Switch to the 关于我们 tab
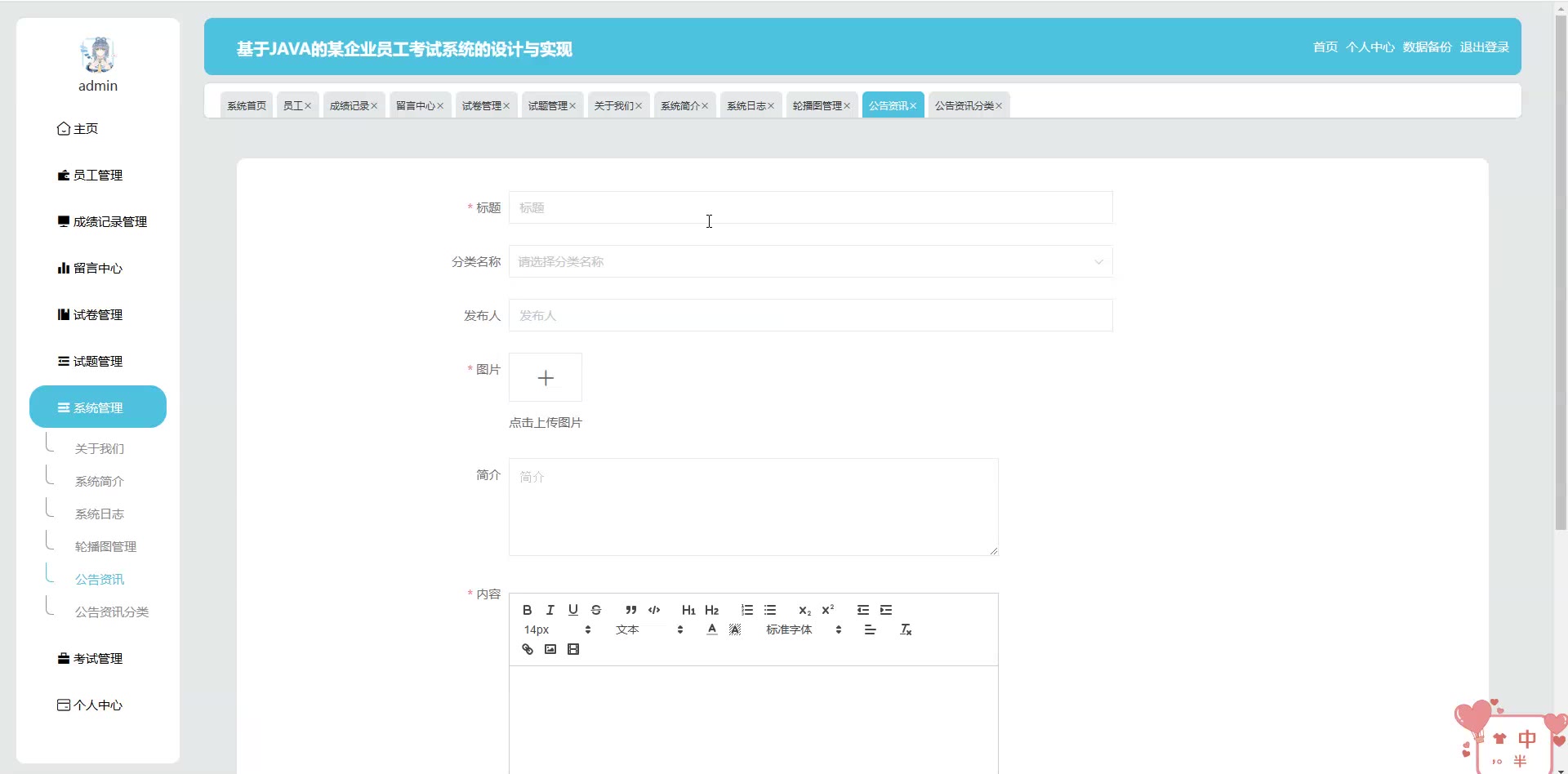Screen dimensions: 1568x774 click(x=614, y=105)
